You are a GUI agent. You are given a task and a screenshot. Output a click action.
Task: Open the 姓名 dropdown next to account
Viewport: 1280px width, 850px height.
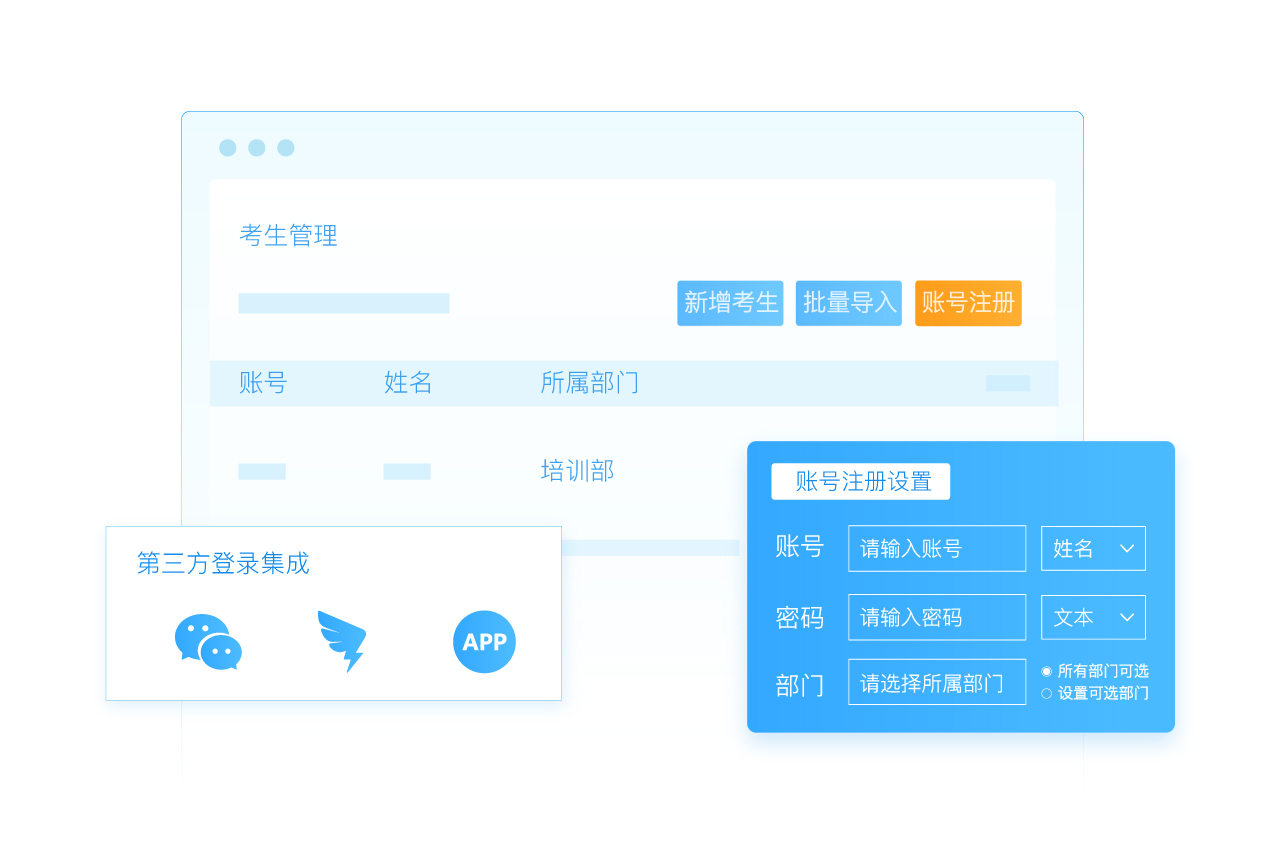(x=1093, y=548)
